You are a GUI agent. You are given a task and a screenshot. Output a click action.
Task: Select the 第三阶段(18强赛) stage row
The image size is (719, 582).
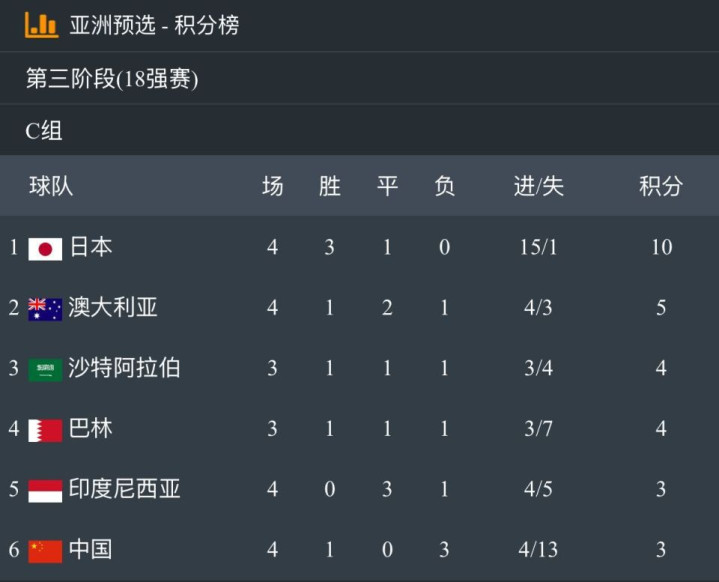[x=360, y=78]
